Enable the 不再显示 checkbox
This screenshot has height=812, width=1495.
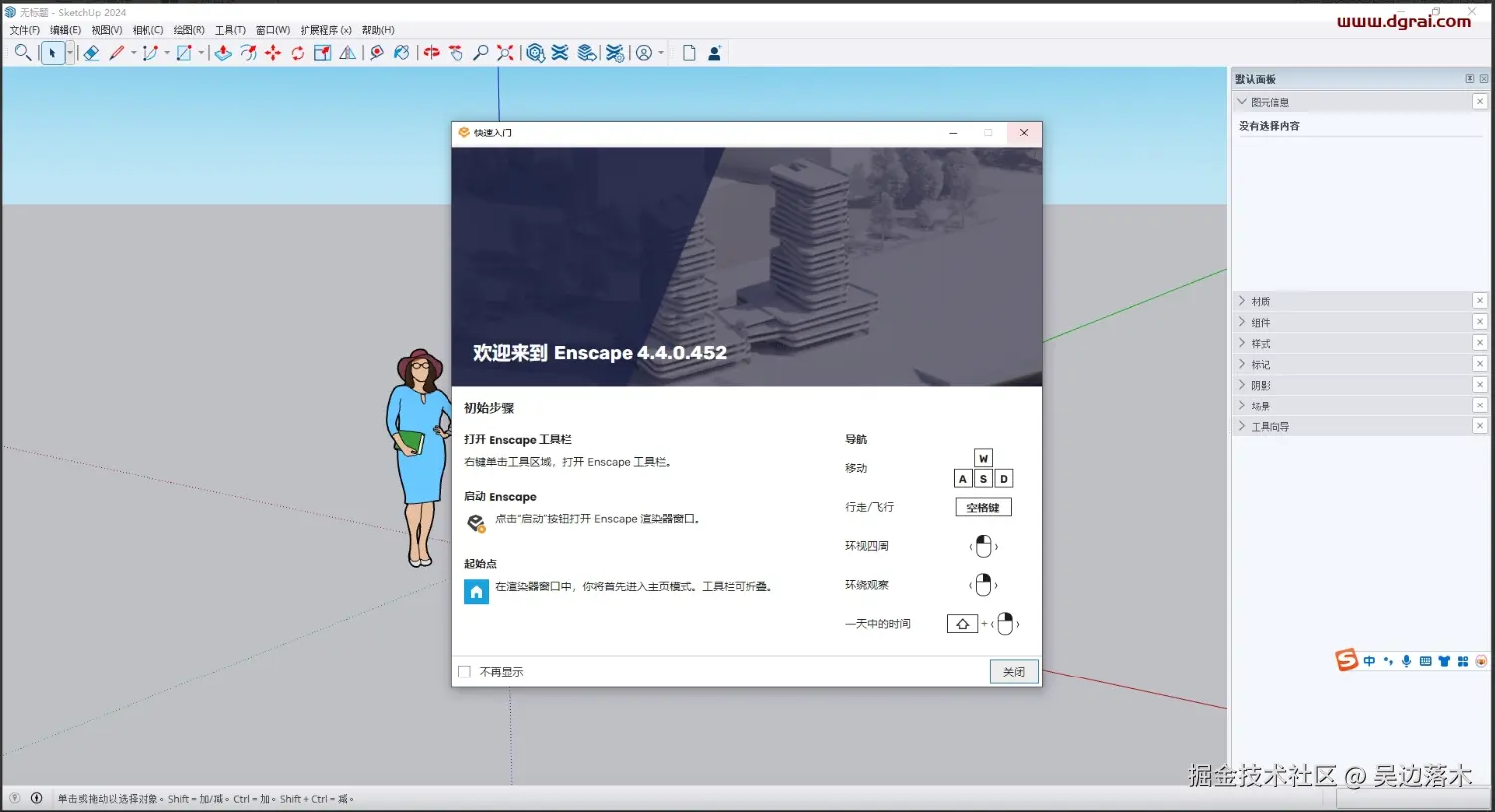click(464, 672)
